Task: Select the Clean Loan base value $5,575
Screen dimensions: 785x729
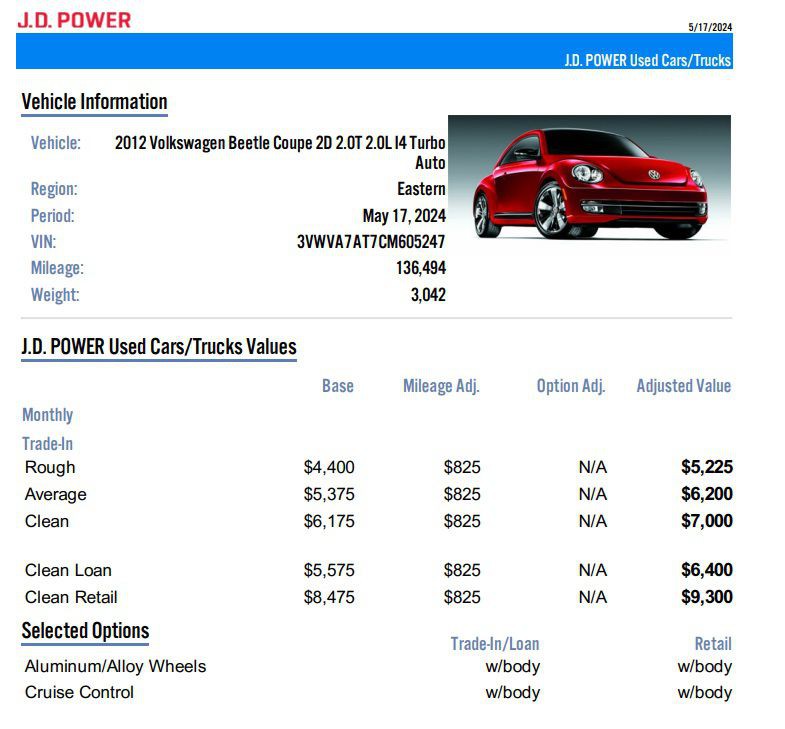Action: point(329,570)
